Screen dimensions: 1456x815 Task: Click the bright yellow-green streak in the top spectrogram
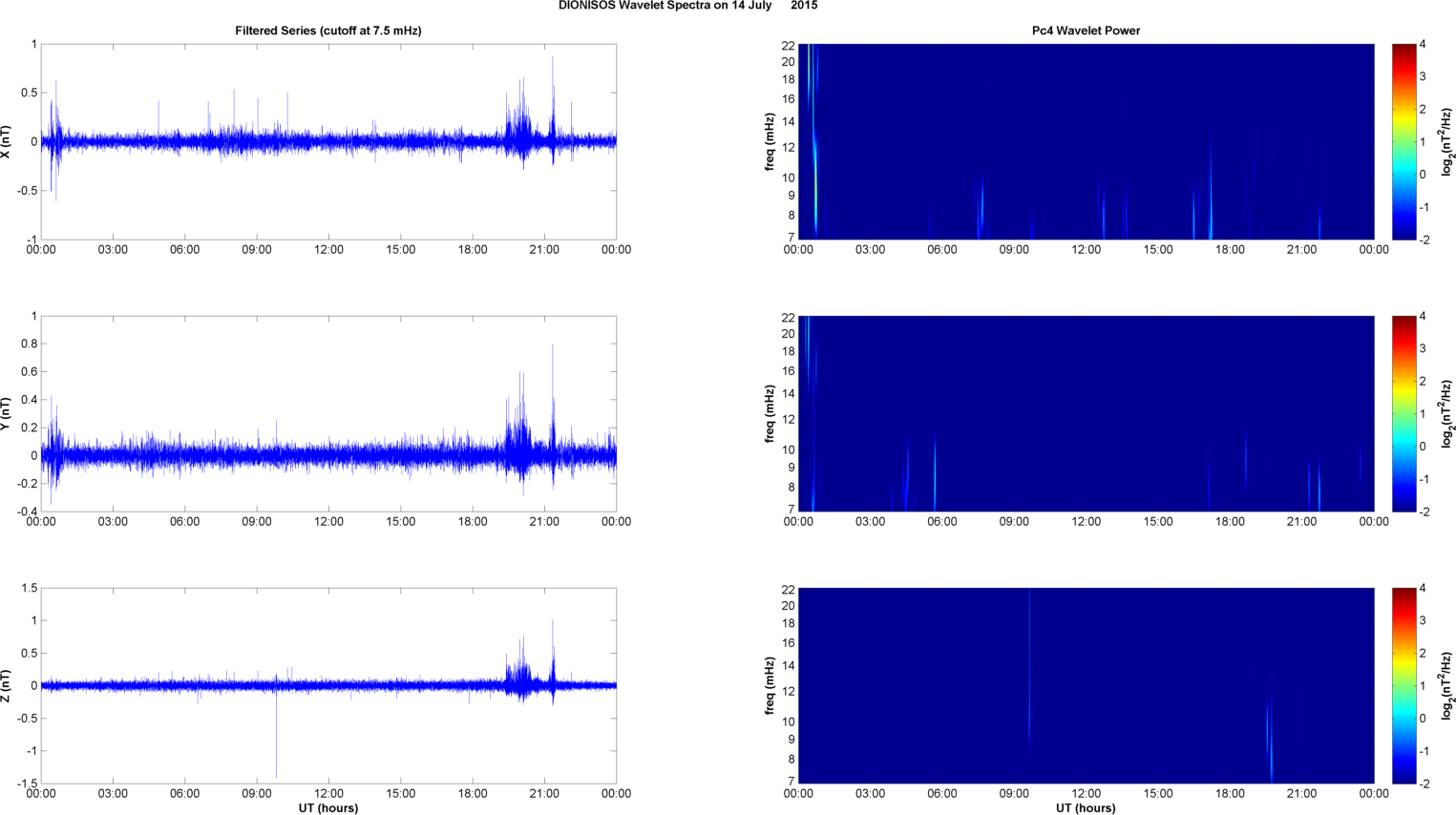click(x=815, y=186)
